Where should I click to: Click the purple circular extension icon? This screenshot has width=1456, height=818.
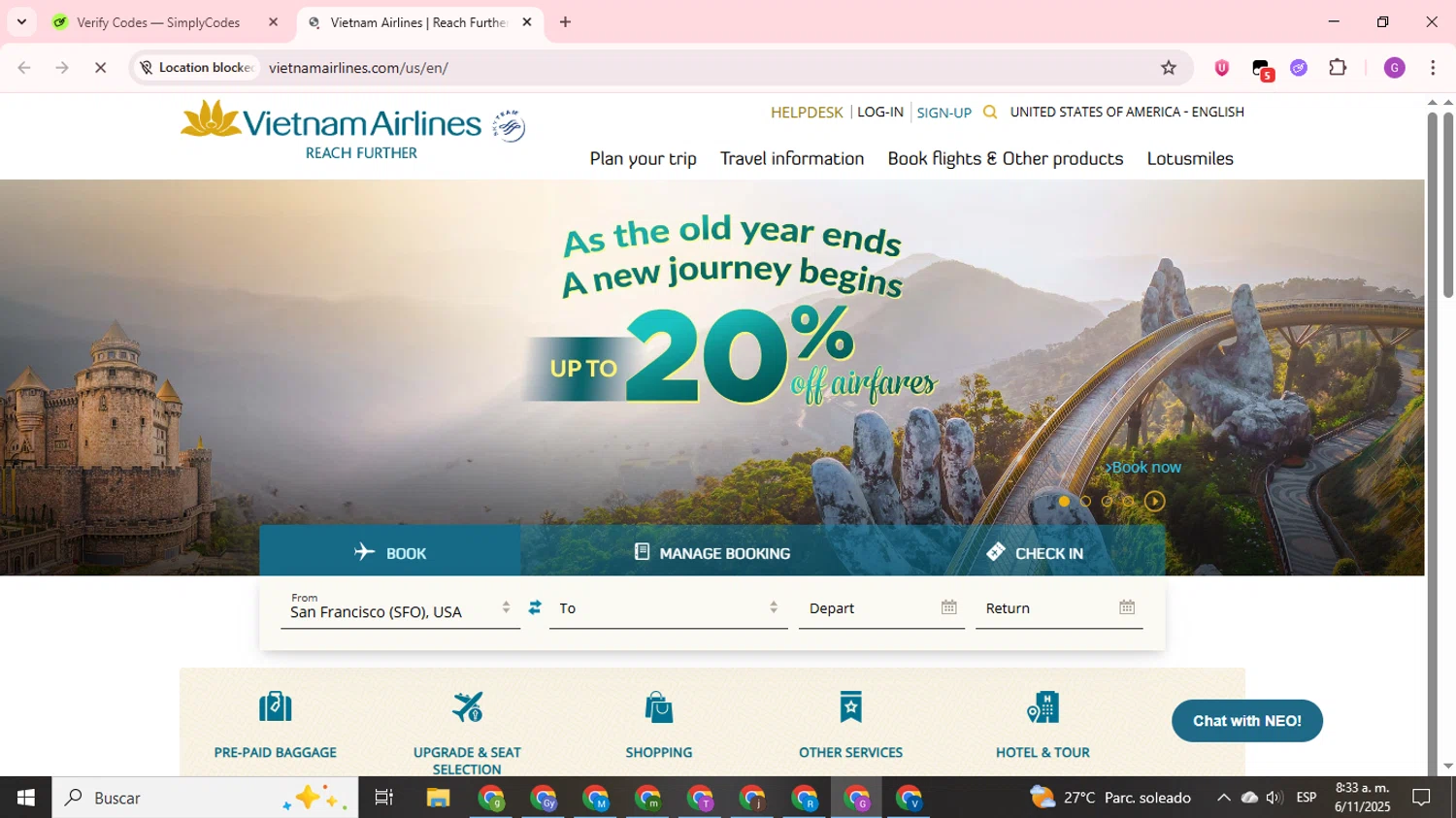pyautogui.click(x=1299, y=68)
